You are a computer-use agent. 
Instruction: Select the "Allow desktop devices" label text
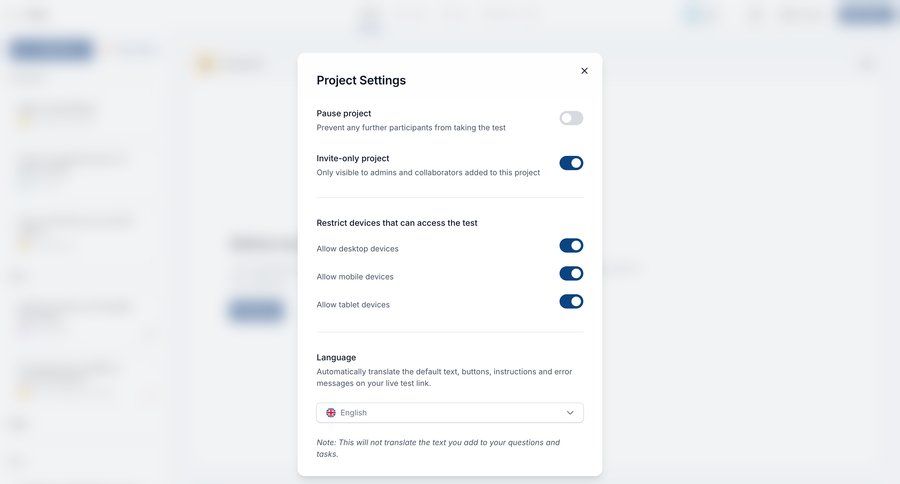357,249
